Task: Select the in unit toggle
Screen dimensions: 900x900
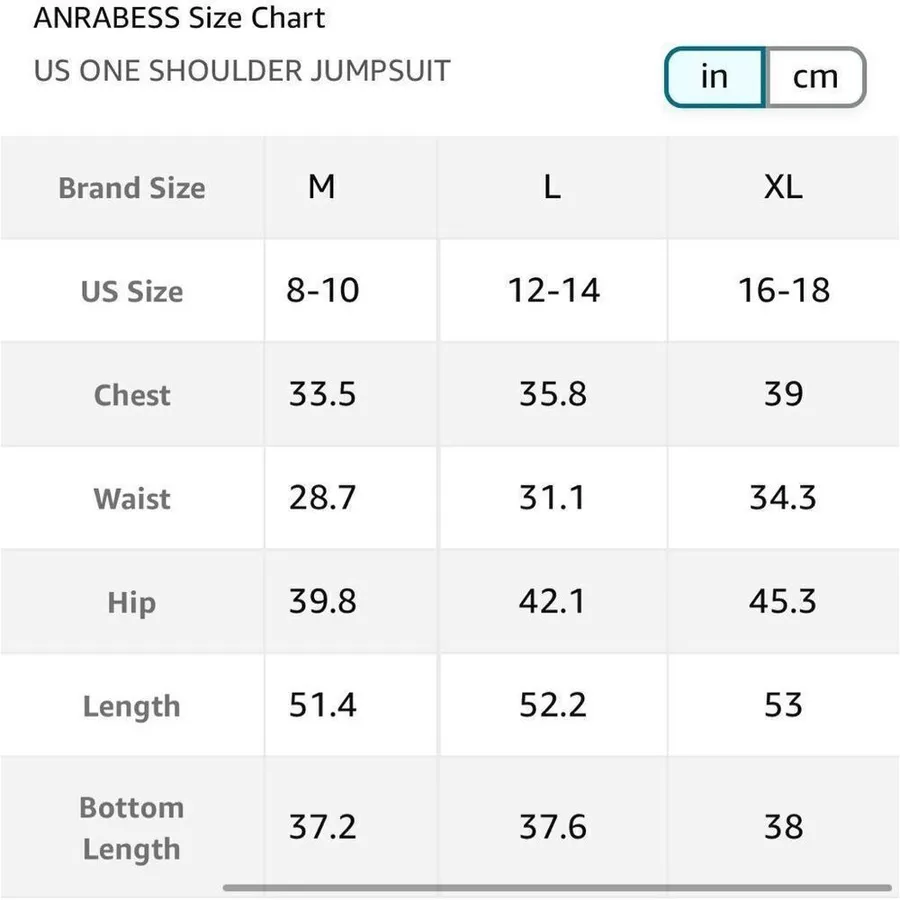Action: 715,77
